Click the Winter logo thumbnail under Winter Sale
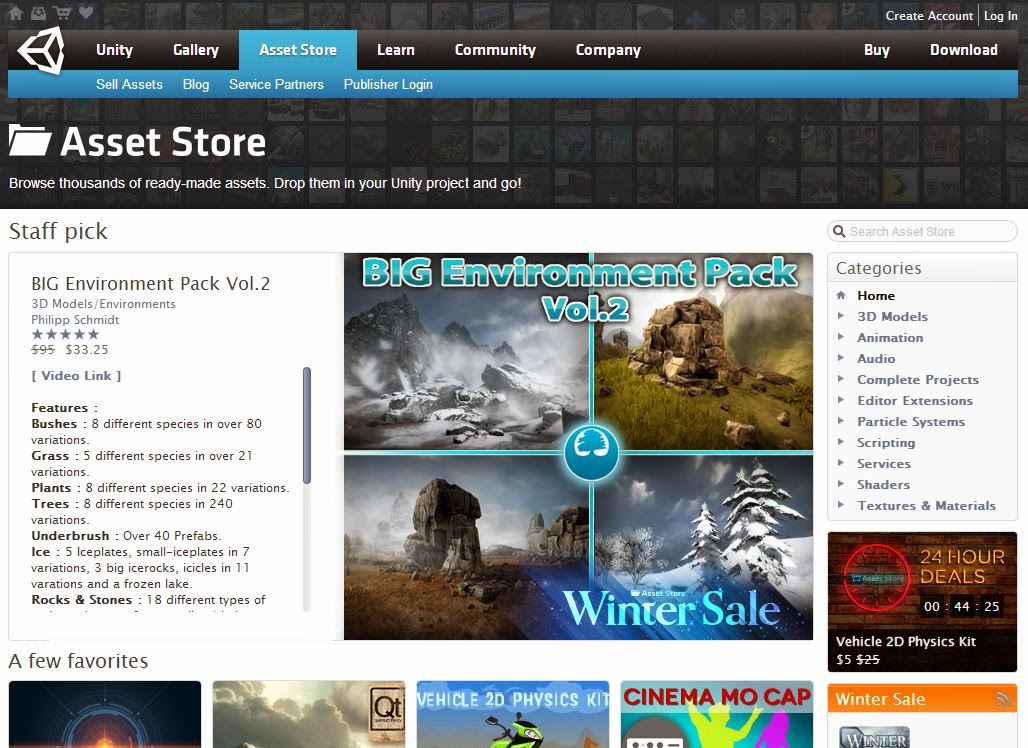This screenshot has width=1028, height=748. (x=875, y=737)
